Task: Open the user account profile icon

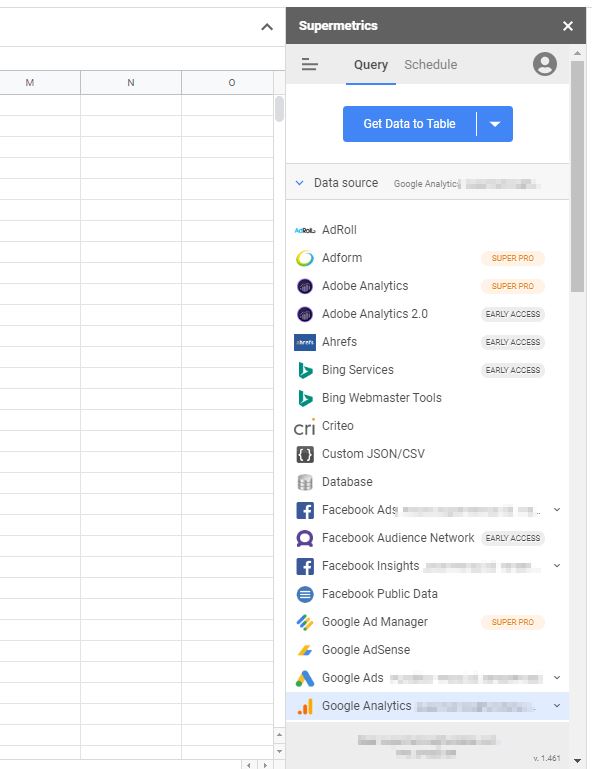Action: pos(545,64)
